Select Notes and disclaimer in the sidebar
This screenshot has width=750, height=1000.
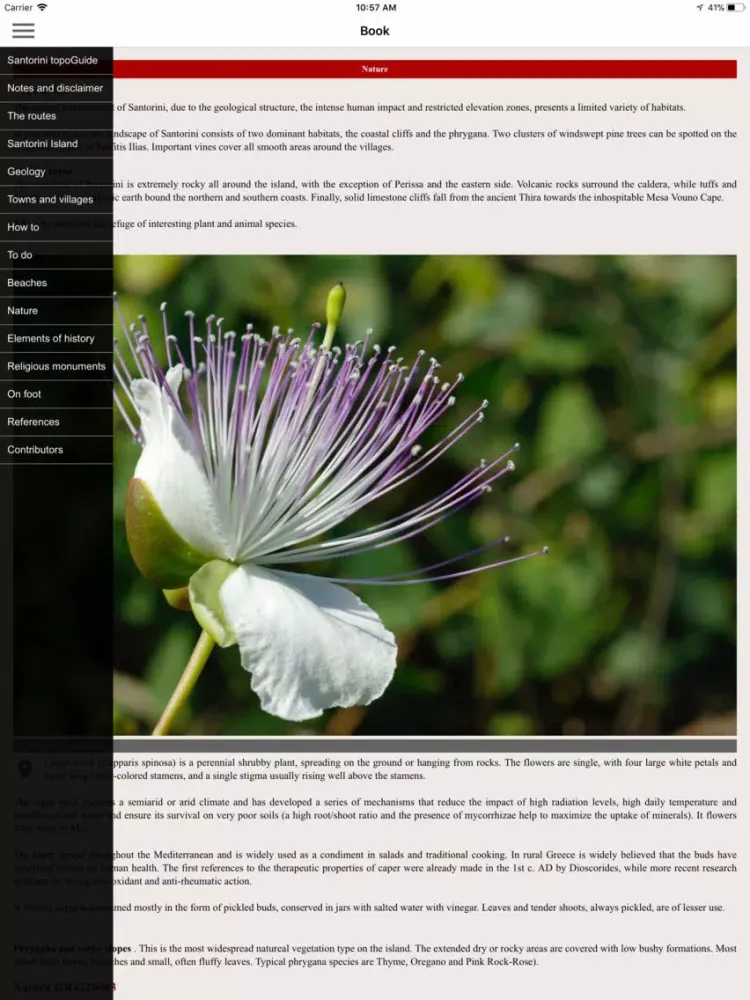56,88
